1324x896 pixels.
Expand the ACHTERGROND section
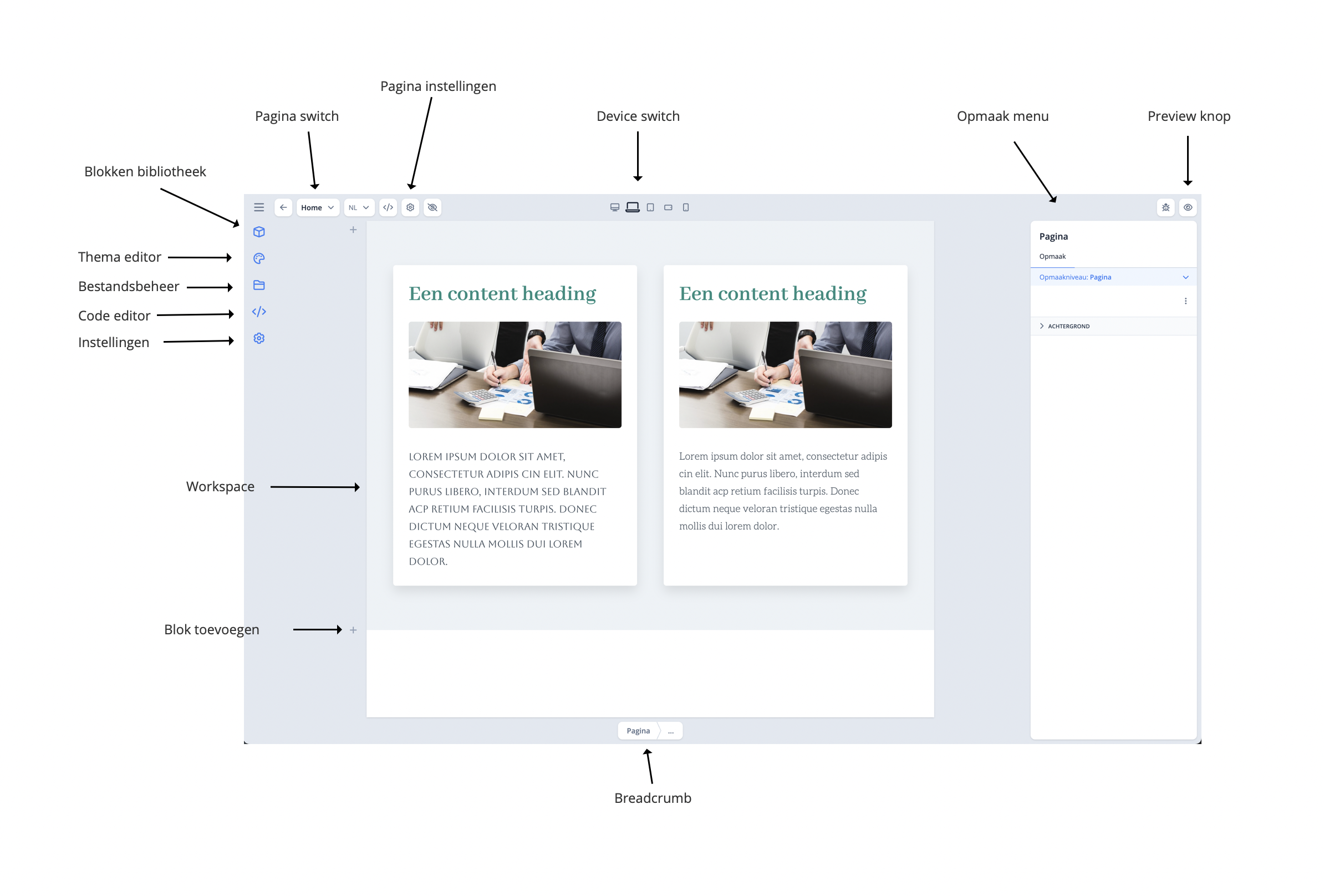pyautogui.click(x=1068, y=327)
